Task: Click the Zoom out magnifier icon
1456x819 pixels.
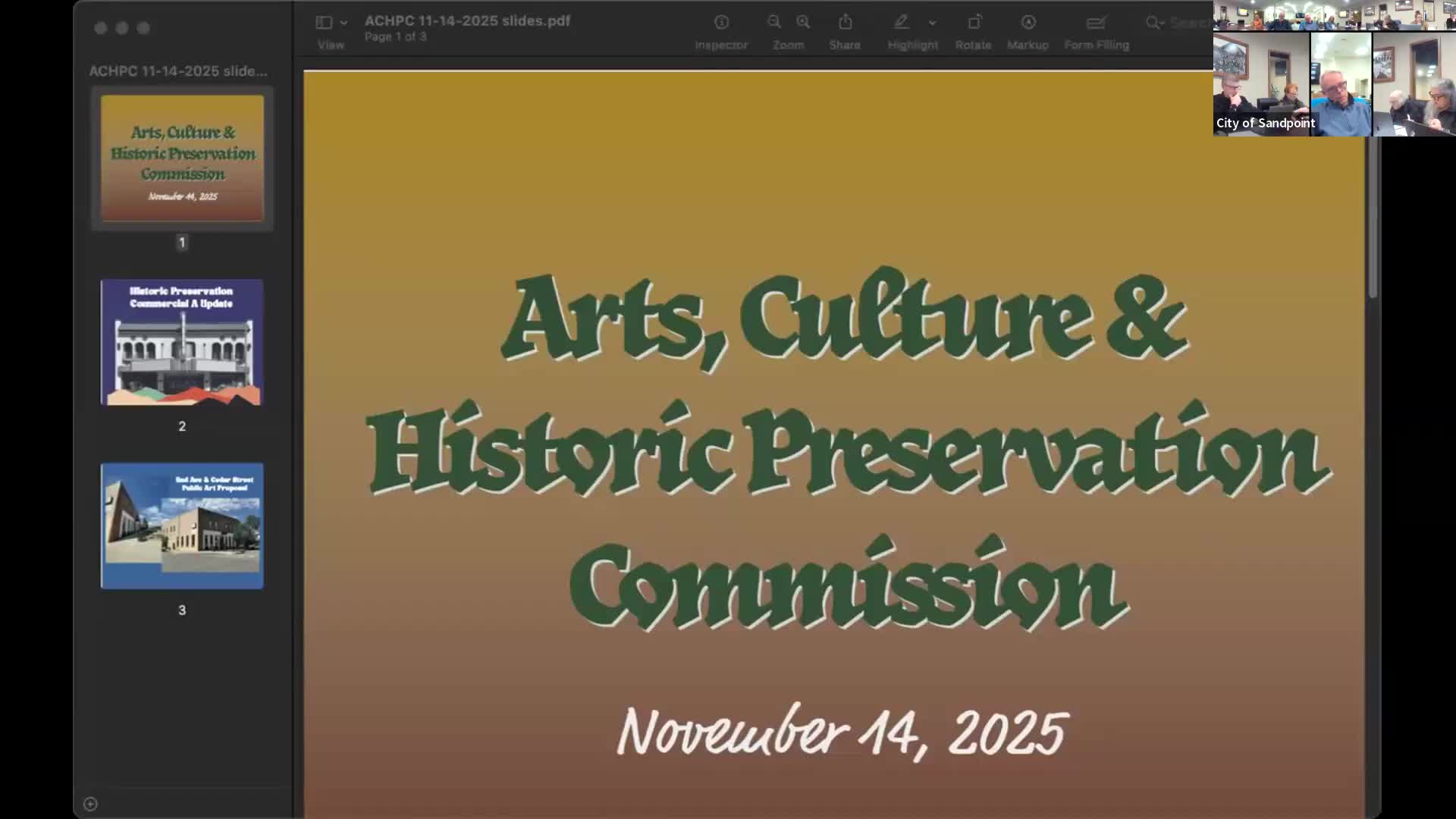Action: tap(773, 22)
